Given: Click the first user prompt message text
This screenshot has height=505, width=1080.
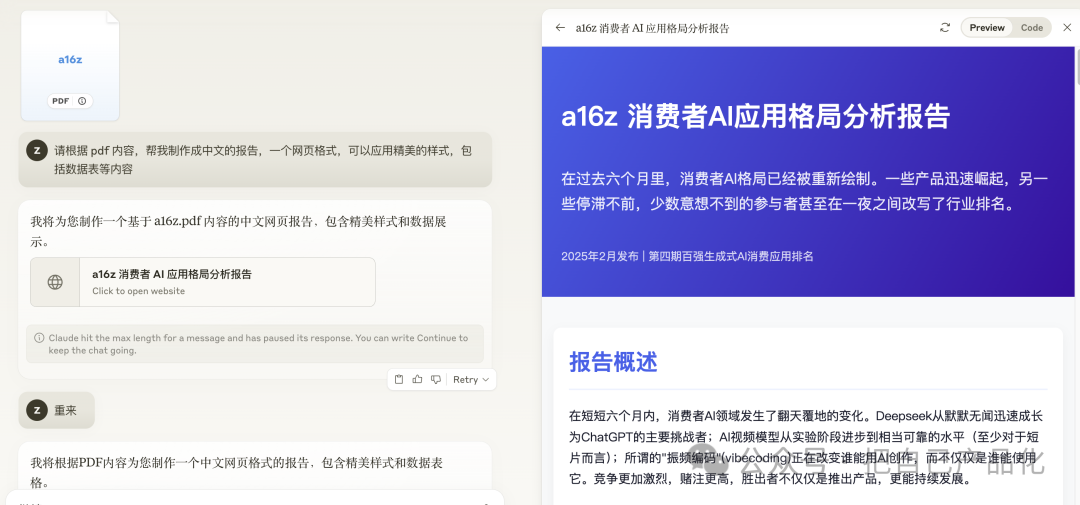Looking at the screenshot, I should tap(263, 159).
